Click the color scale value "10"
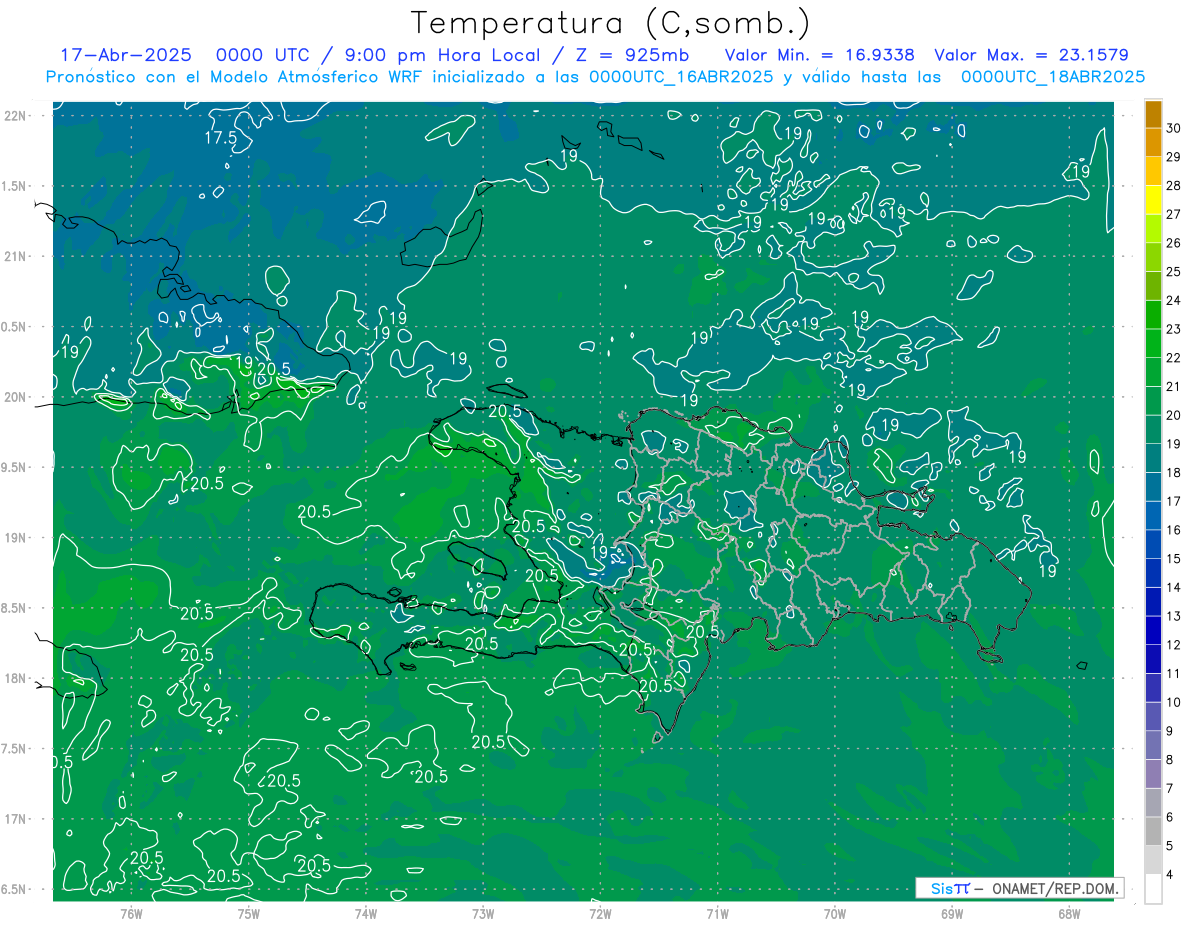 point(1174,703)
